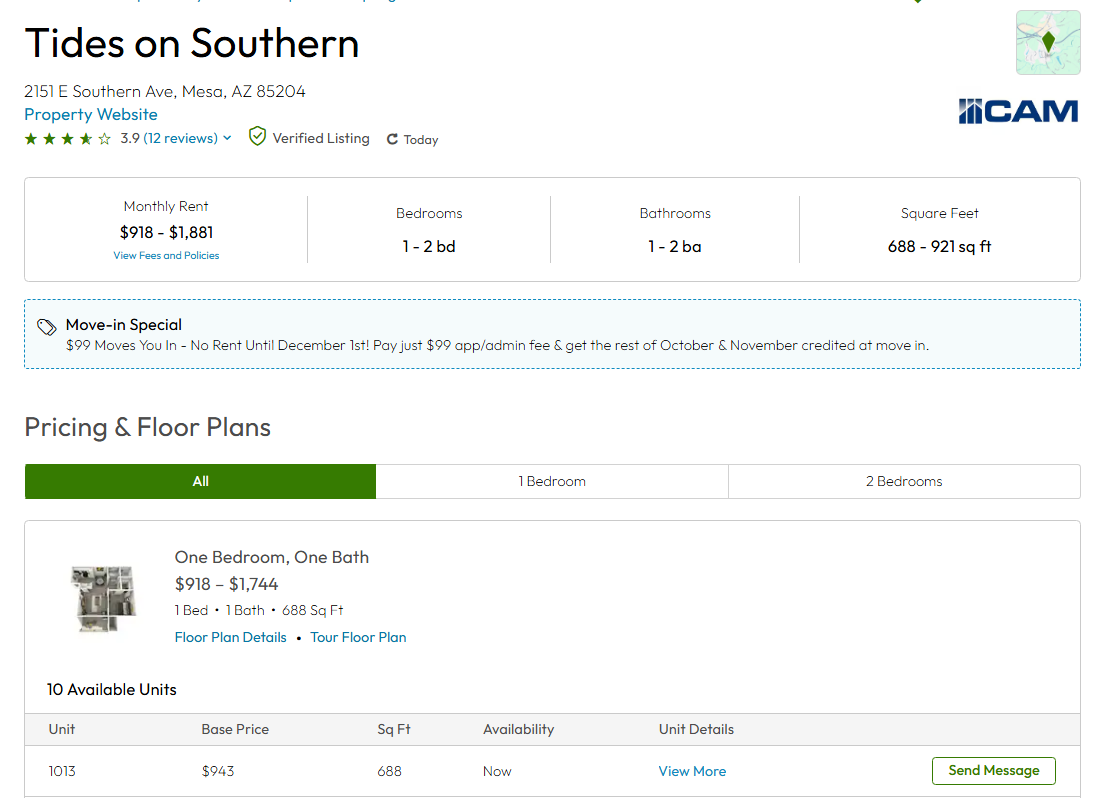Click the Verified Listing shield icon
Image resolution: width=1093 pixels, height=798 pixels.
(257, 137)
